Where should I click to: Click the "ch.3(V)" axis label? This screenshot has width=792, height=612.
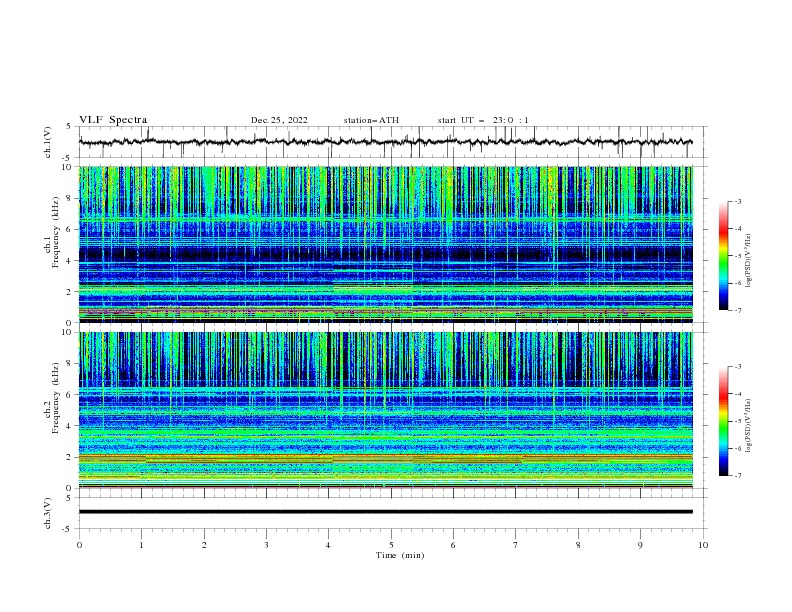pyautogui.click(x=47, y=513)
